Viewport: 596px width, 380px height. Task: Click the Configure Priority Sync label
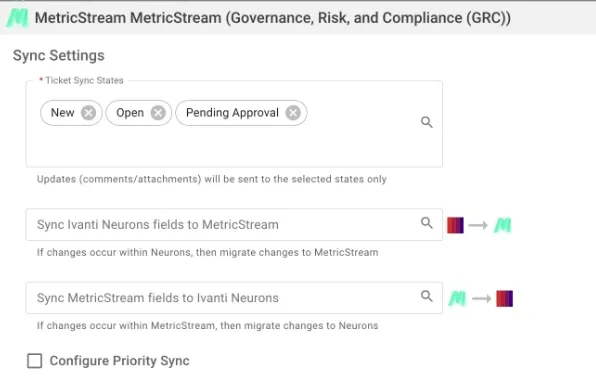(x=119, y=361)
